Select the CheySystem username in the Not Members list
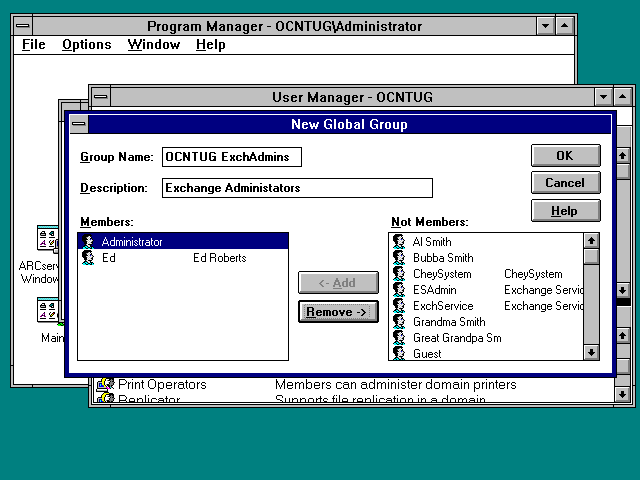The width and height of the screenshot is (640, 480). coord(442,274)
